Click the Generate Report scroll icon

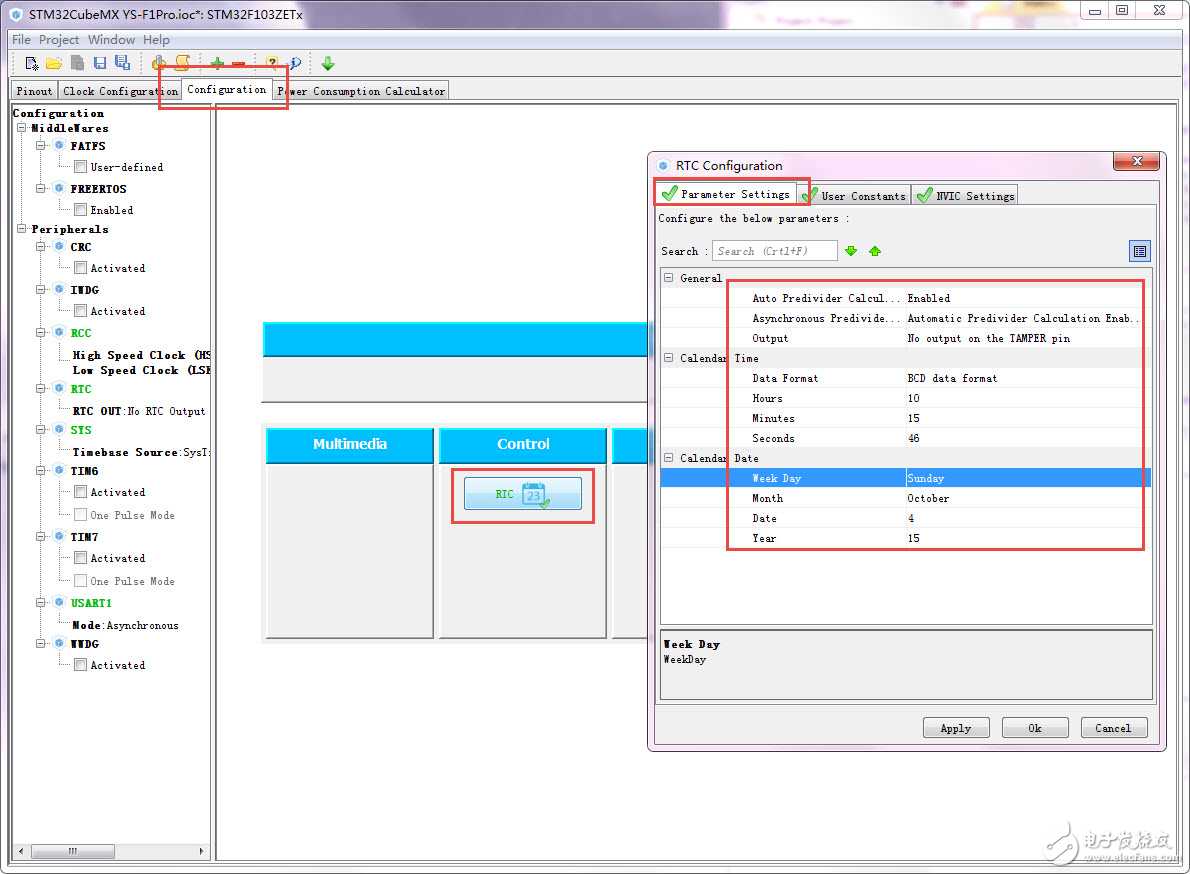(182, 63)
